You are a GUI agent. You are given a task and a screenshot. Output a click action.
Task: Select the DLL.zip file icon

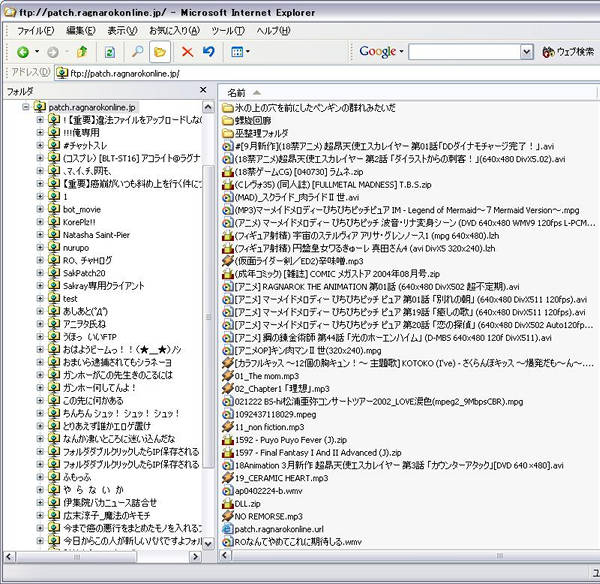point(228,504)
